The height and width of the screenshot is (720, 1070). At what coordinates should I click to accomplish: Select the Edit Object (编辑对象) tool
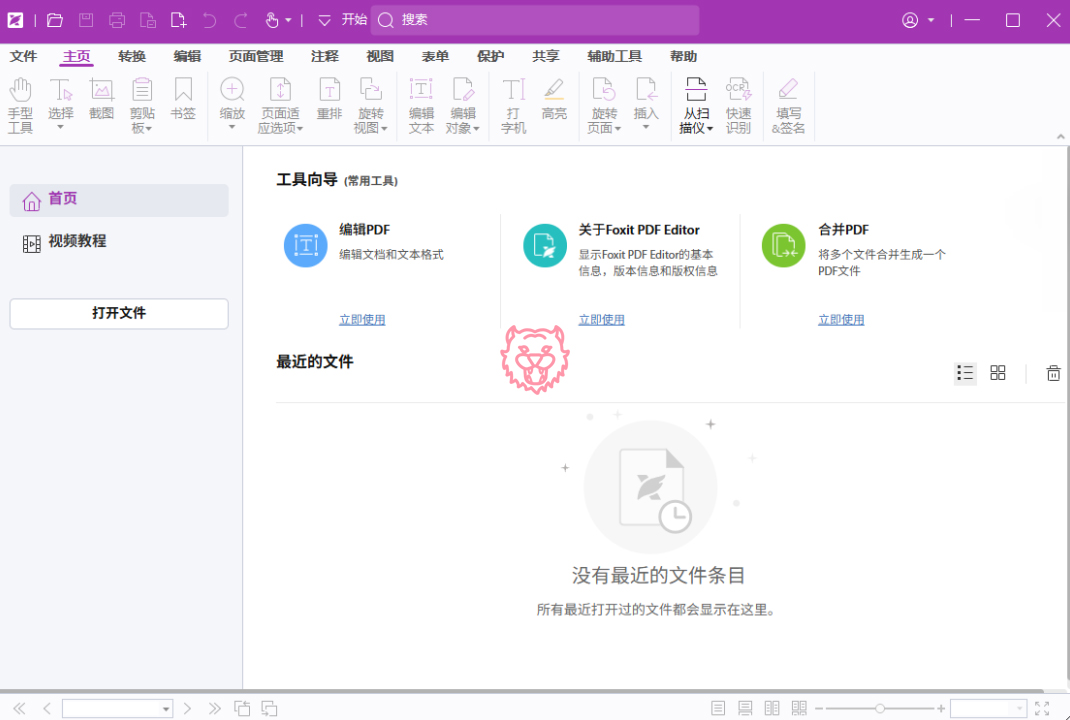463,105
